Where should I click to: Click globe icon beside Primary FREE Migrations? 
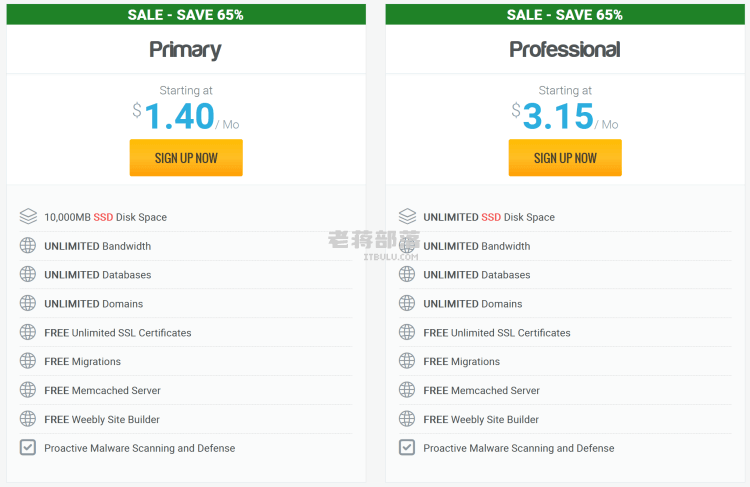pyautogui.click(x=28, y=361)
